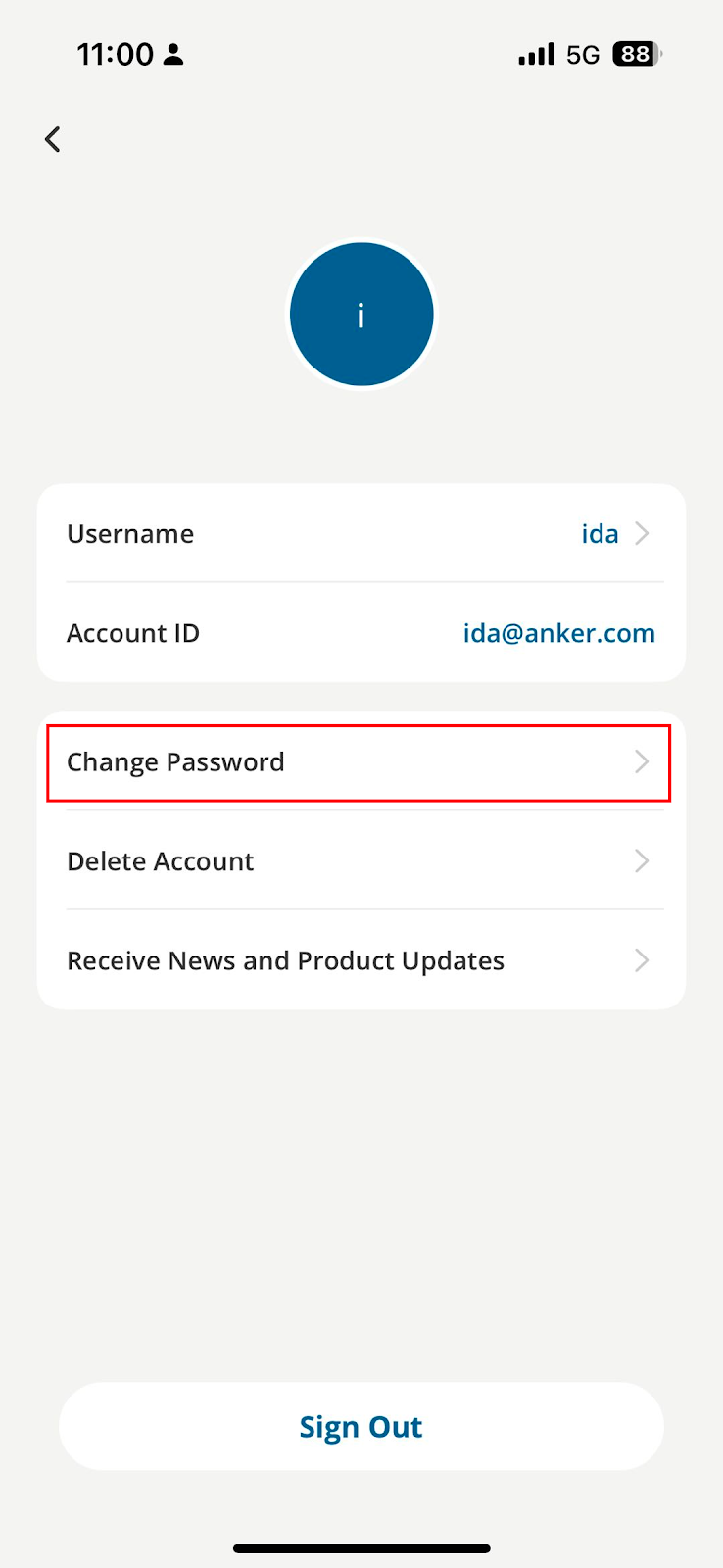Screen dimensions: 723x1568
Task: Tap the username value "ida"
Action: [x=600, y=534]
